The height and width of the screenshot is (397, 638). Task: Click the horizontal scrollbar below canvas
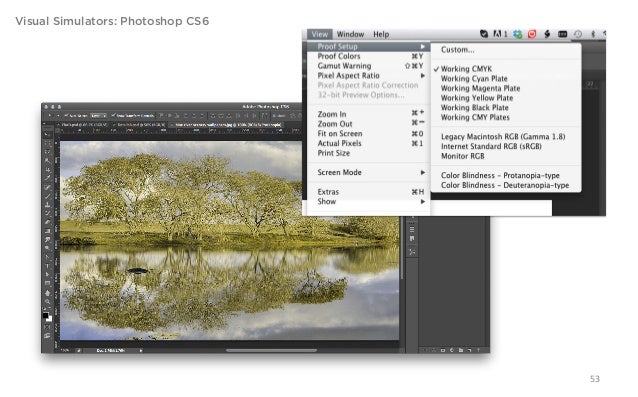pyautogui.click(x=271, y=350)
